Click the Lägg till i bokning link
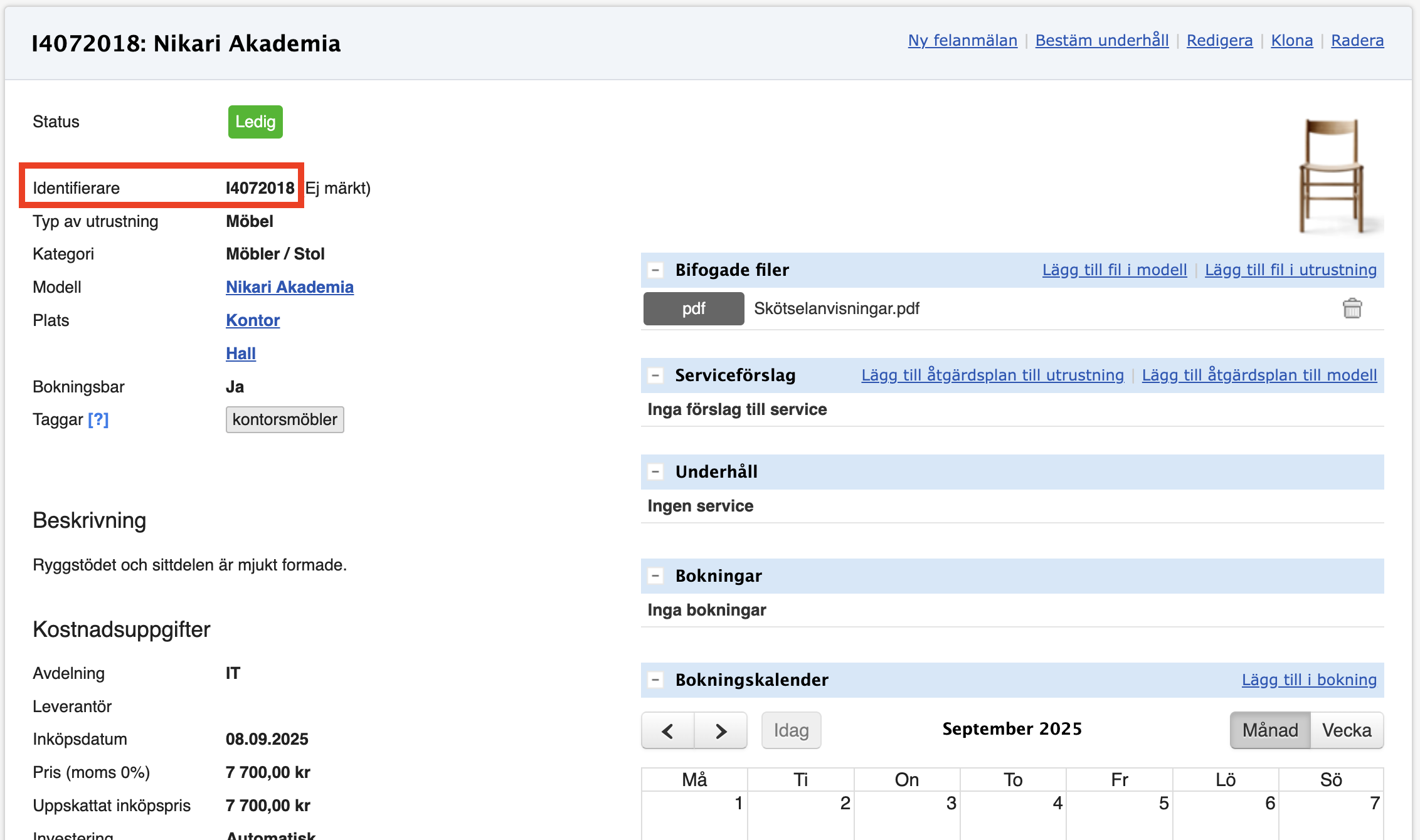The width and height of the screenshot is (1420, 840). (1309, 680)
